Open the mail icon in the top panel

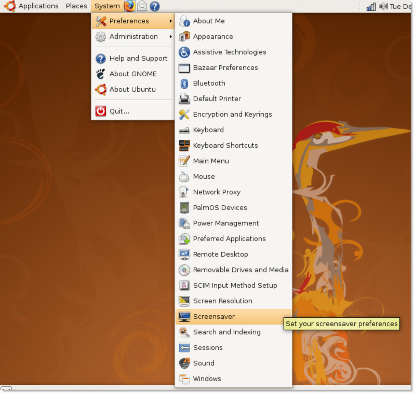coord(142,6)
